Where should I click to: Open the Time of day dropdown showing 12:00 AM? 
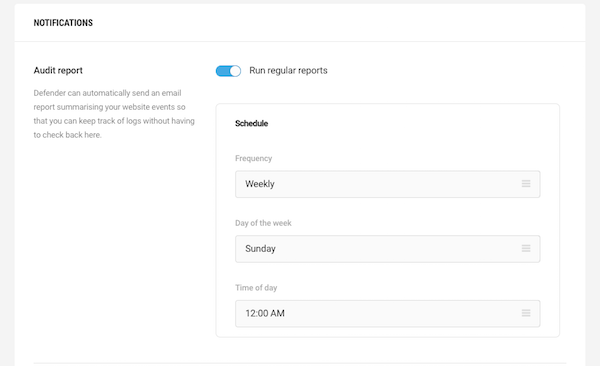[388, 314]
